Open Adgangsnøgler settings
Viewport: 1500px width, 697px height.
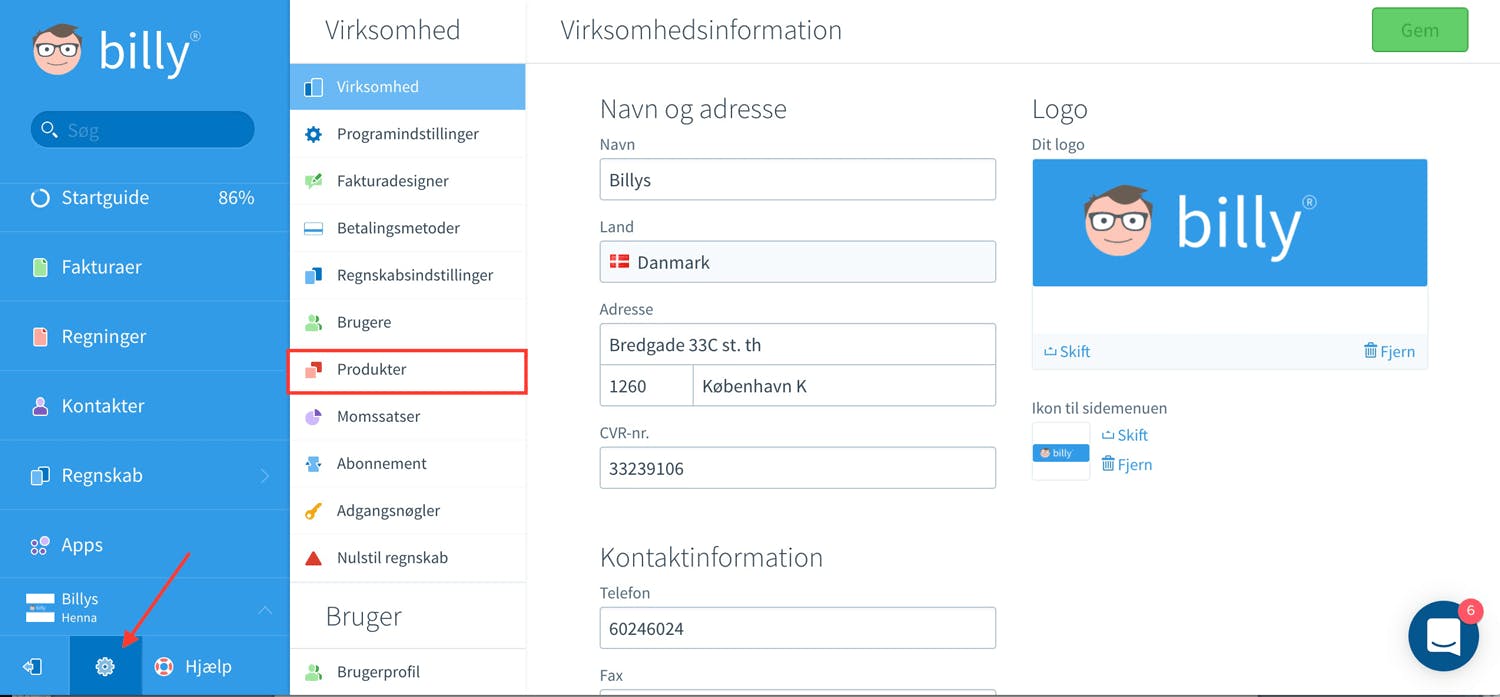[x=408, y=511]
